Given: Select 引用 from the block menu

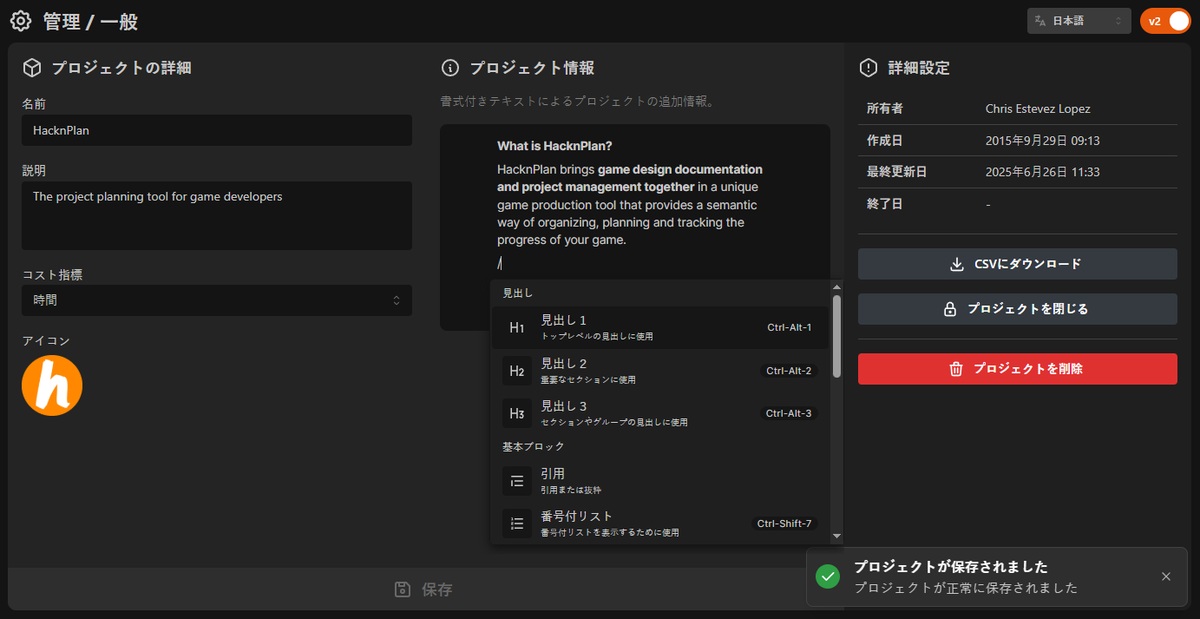Looking at the screenshot, I should [x=661, y=481].
